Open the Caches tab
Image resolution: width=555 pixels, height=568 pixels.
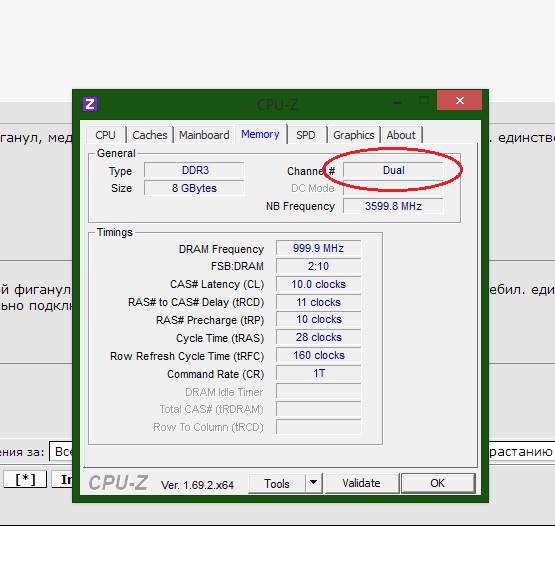point(150,135)
